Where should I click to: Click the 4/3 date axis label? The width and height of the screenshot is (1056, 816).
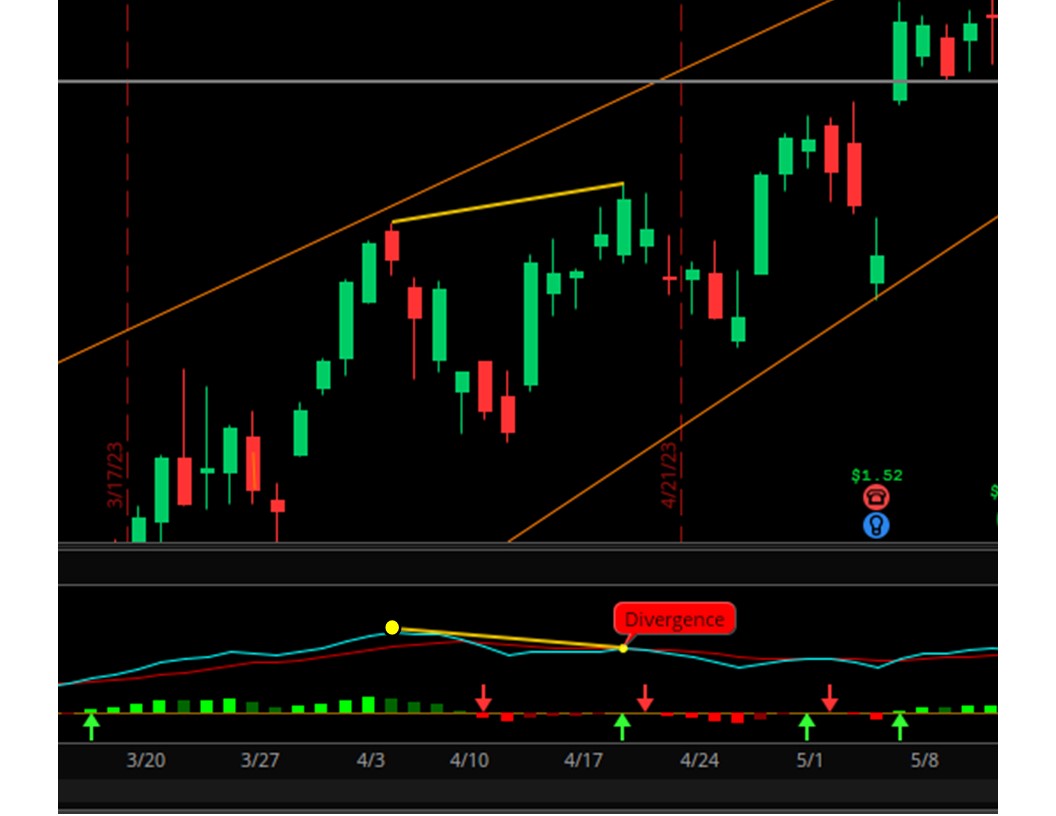[x=370, y=760]
